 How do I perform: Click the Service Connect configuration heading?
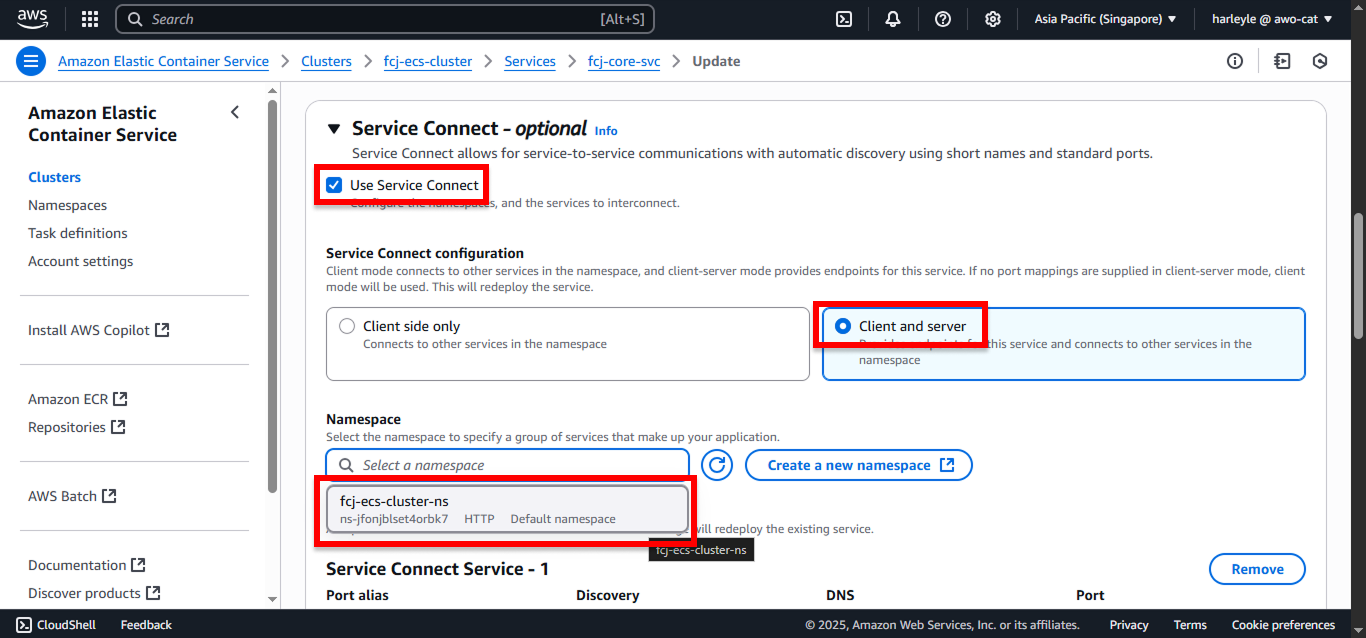click(x=425, y=253)
